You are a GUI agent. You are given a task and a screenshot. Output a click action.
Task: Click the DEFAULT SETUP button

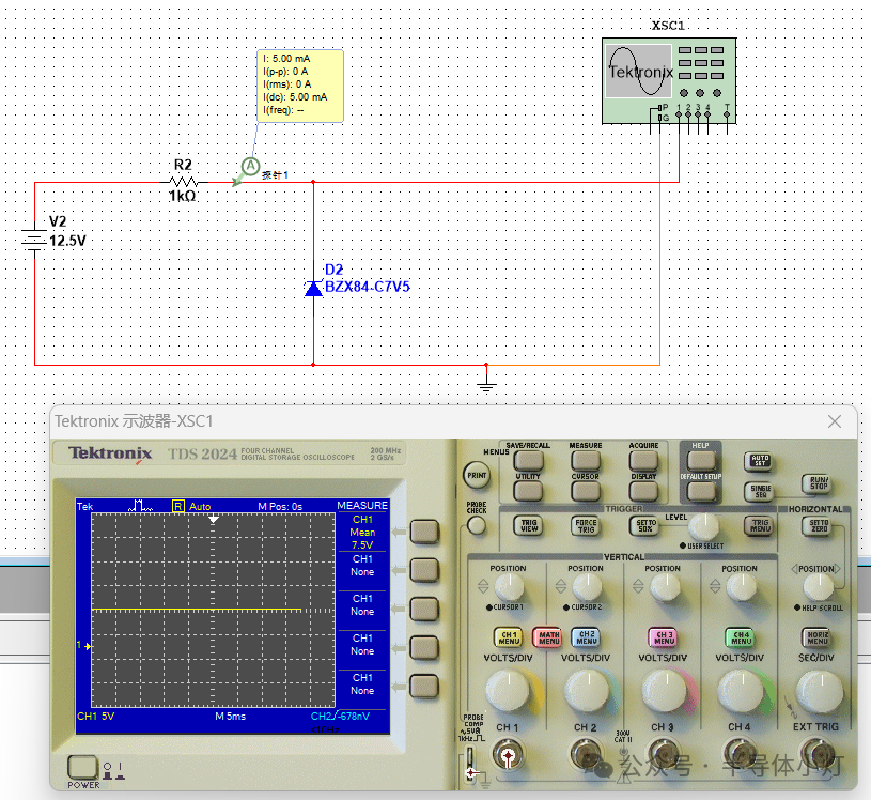tap(701, 491)
